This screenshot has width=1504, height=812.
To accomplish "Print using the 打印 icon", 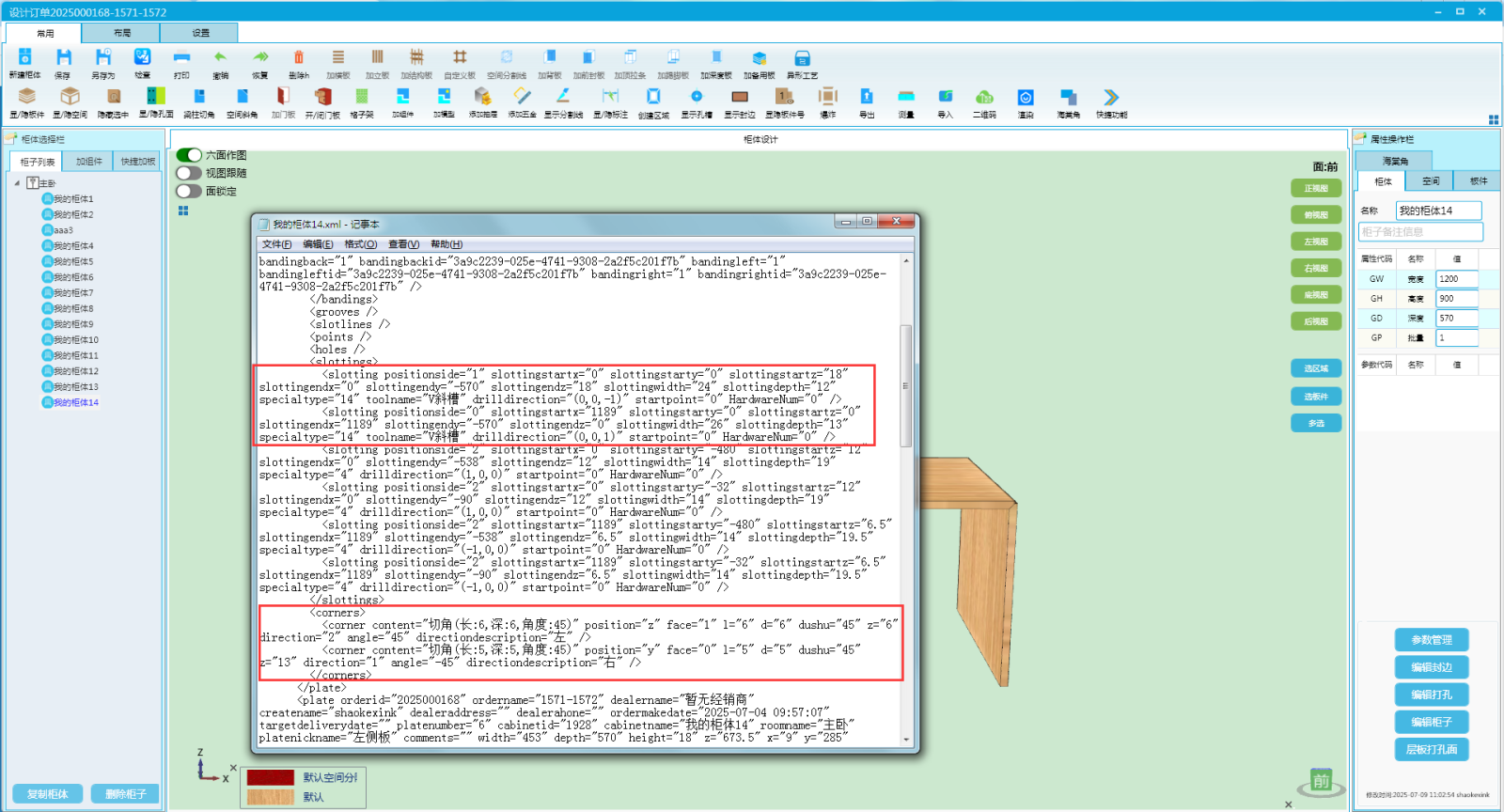I will tap(181, 58).
